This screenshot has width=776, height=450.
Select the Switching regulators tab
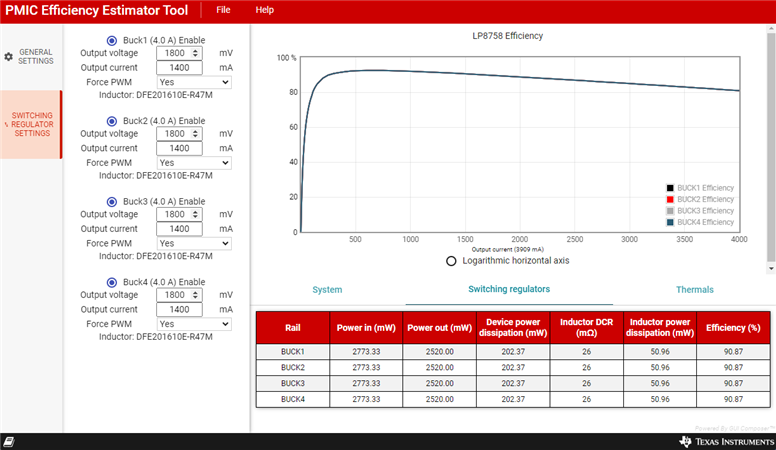pos(509,289)
